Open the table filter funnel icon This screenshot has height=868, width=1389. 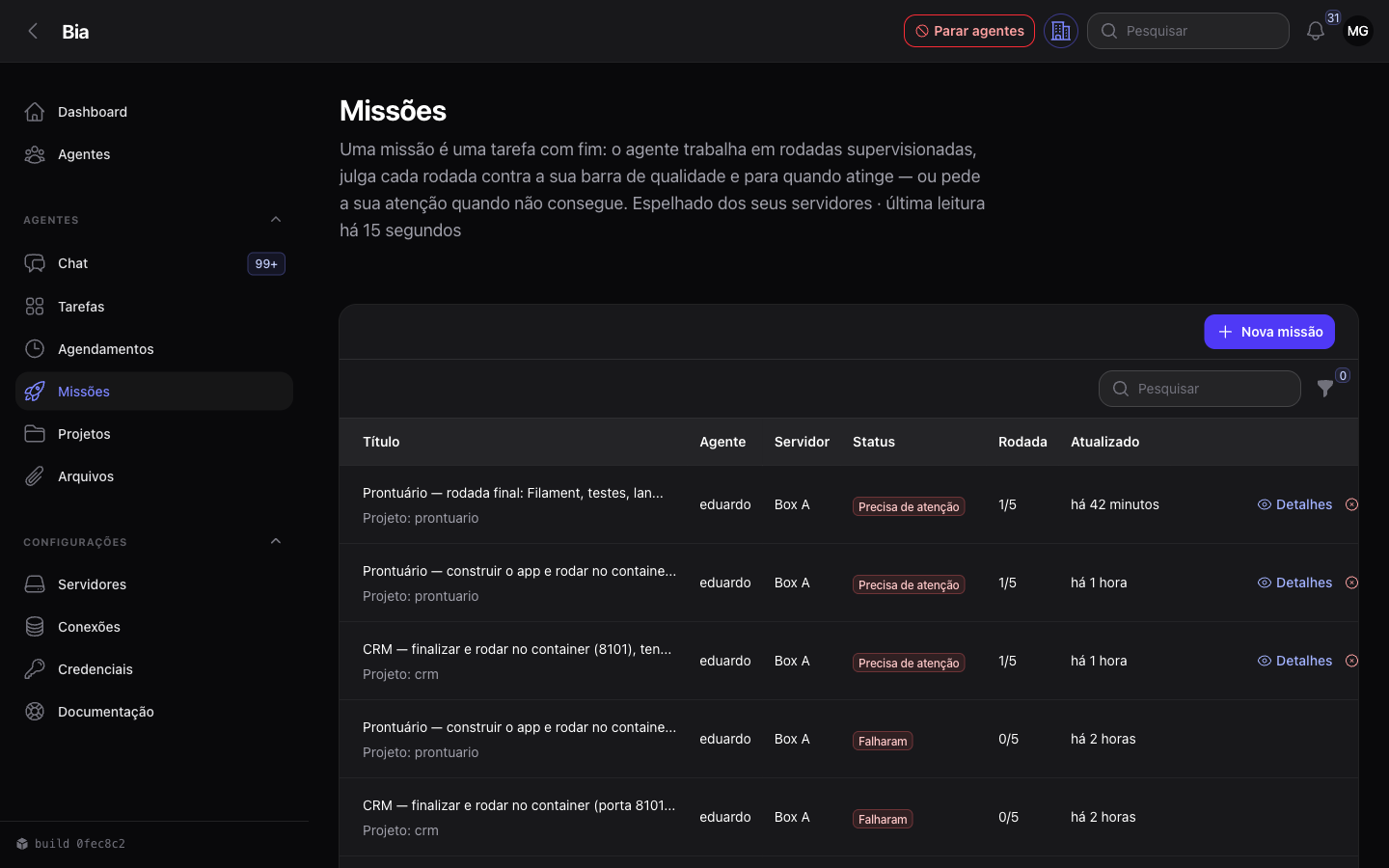point(1325,389)
